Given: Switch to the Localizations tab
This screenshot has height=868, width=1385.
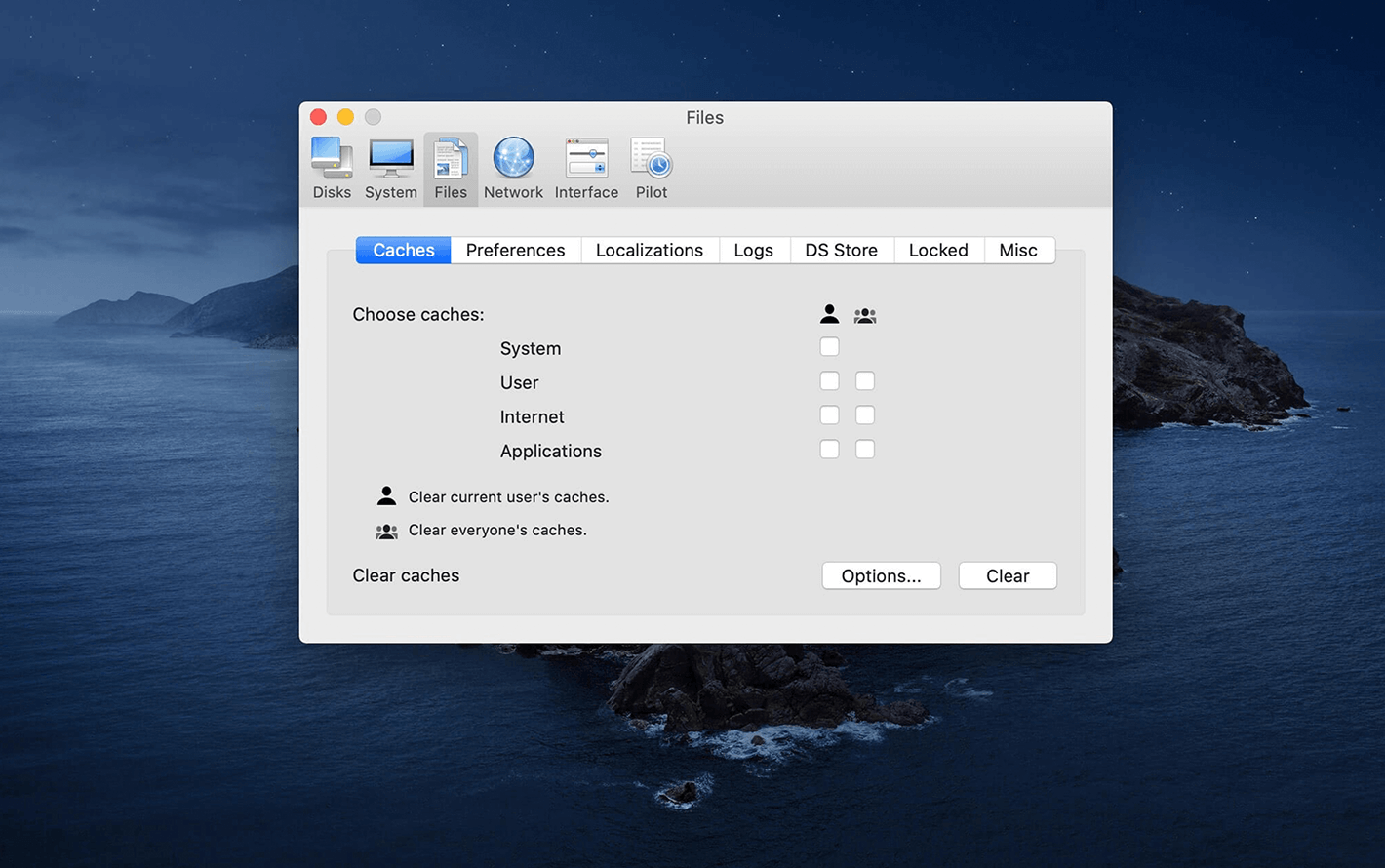Looking at the screenshot, I should point(649,251).
